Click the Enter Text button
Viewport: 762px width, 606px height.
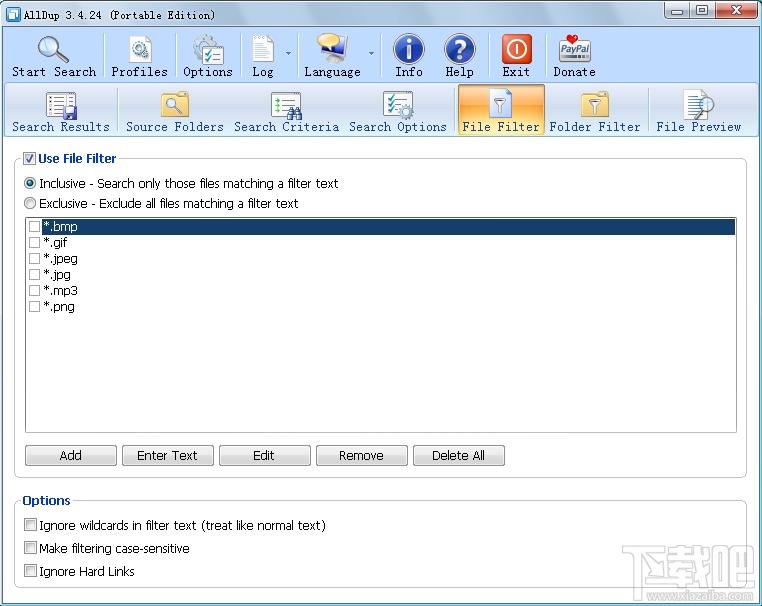coord(168,455)
